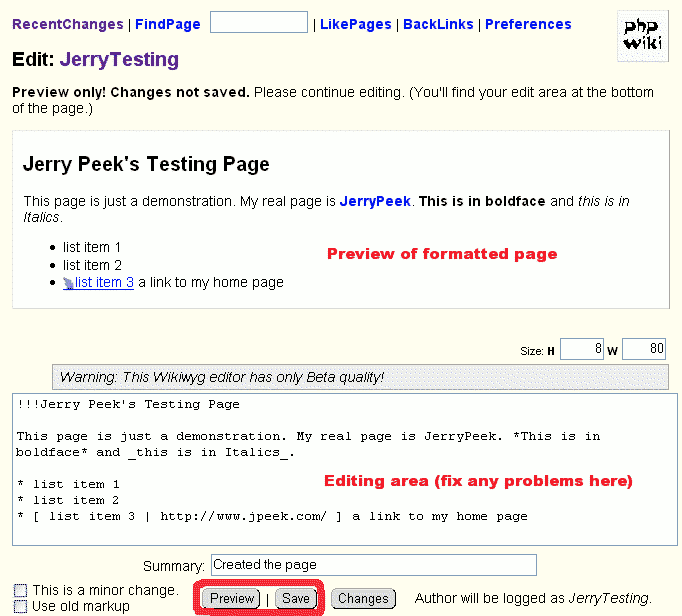This screenshot has height=616, width=682.
Task: Show BackLinks for this page
Action: point(438,24)
